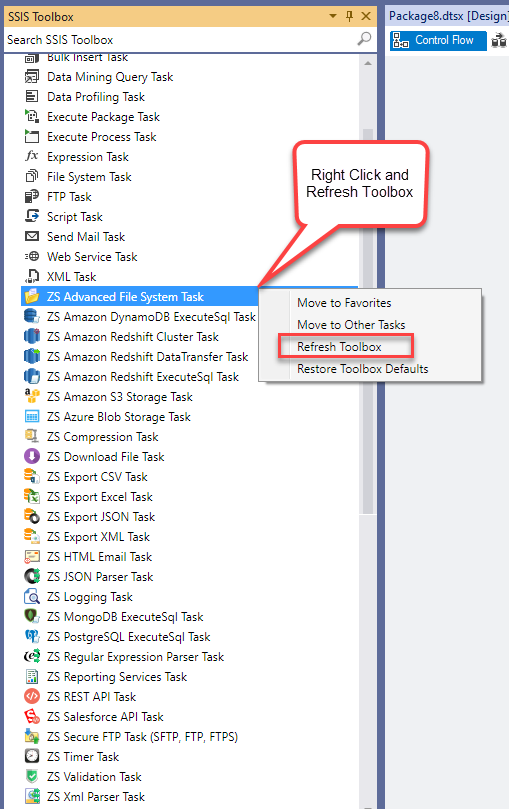Click the ZS MongoDB ExecuteSql Task icon
This screenshot has height=809, width=509.
pos(32,616)
